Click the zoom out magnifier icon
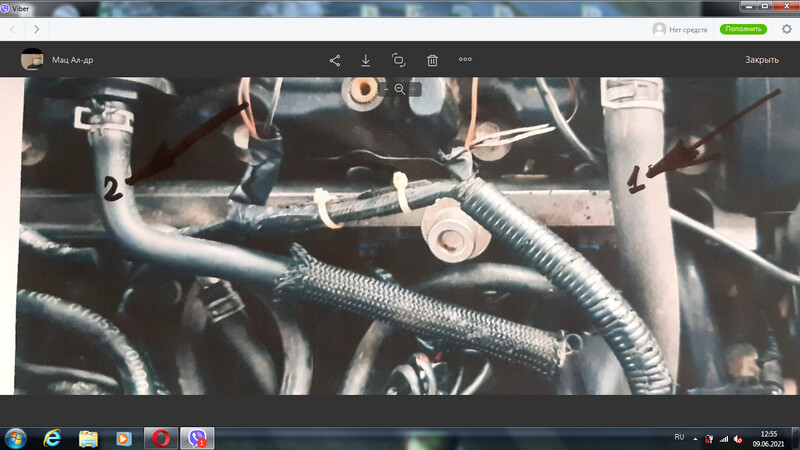The image size is (800, 450). click(399, 89)
